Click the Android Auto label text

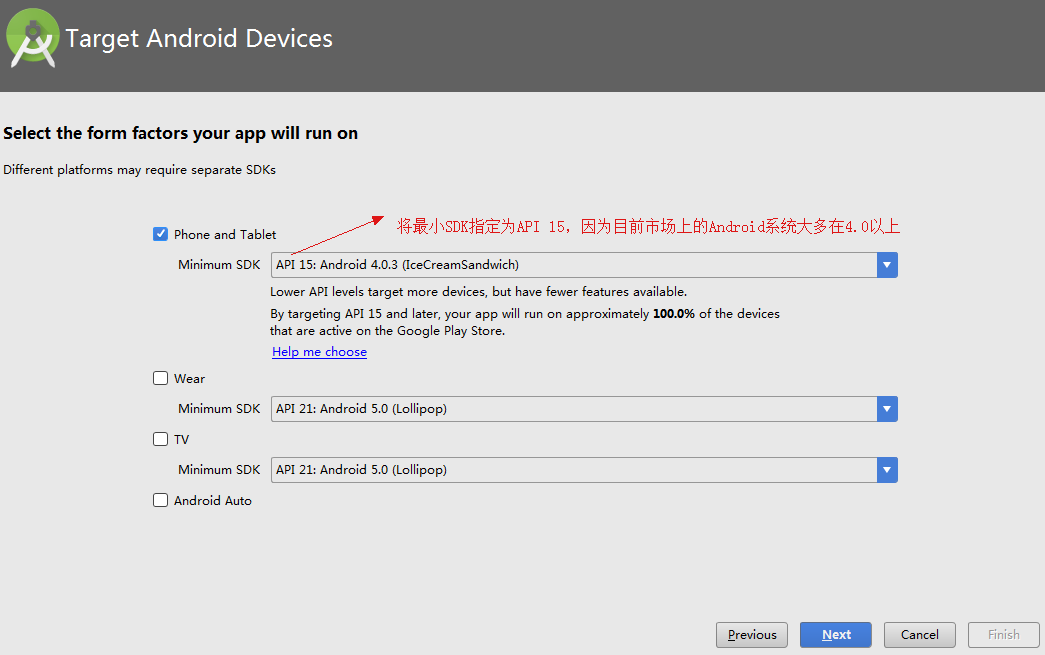(x=213, y=501)
